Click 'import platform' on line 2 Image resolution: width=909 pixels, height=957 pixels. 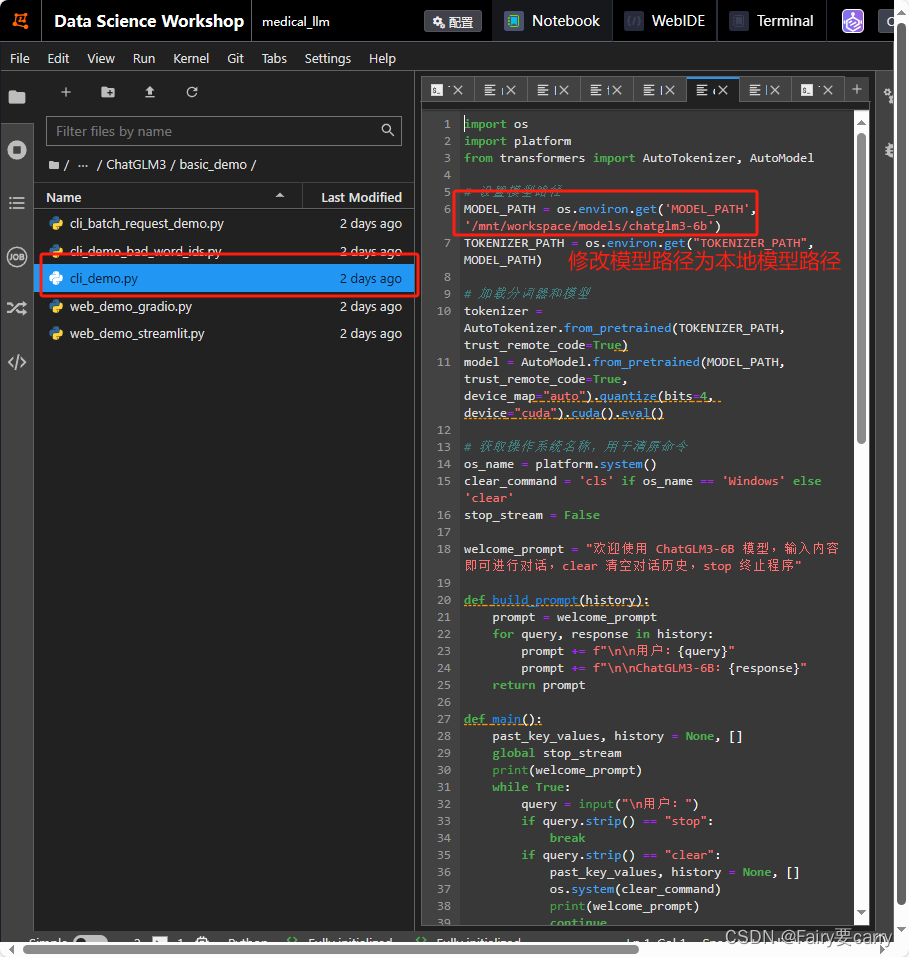click(518, 141)
